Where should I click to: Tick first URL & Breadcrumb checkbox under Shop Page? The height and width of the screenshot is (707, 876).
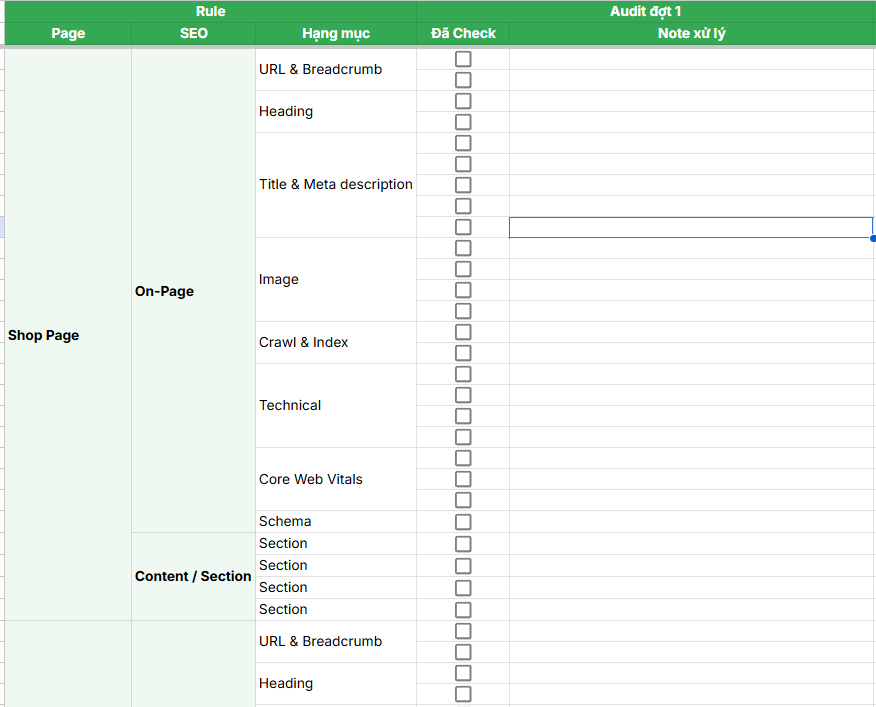click(x=463, y=59)
